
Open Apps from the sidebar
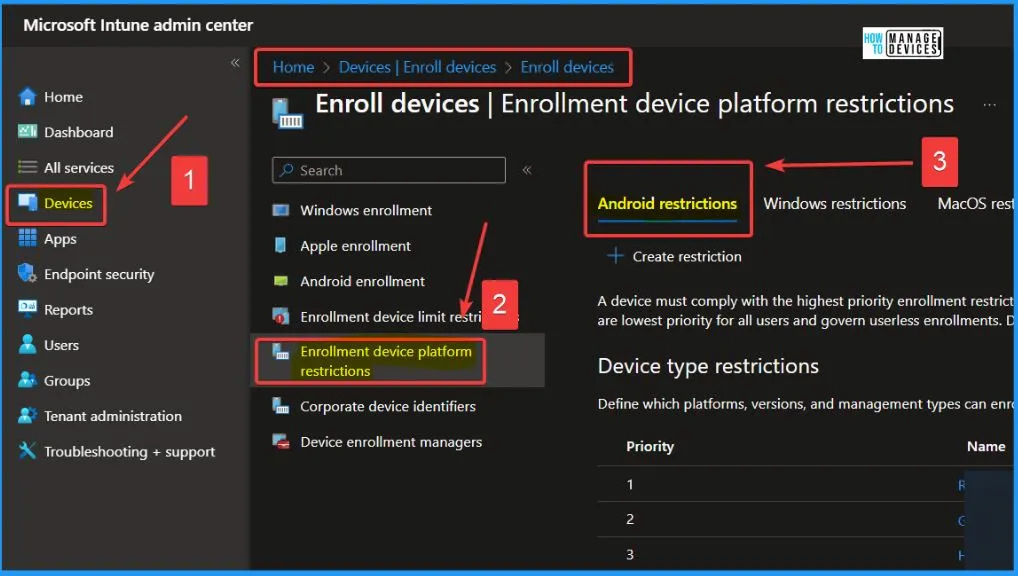pos(60,238)
